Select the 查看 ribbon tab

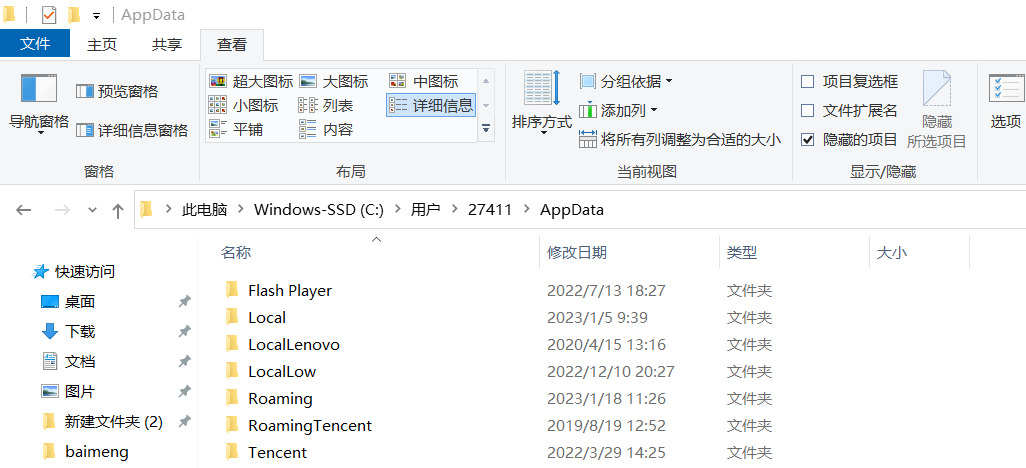click(232, 45)
